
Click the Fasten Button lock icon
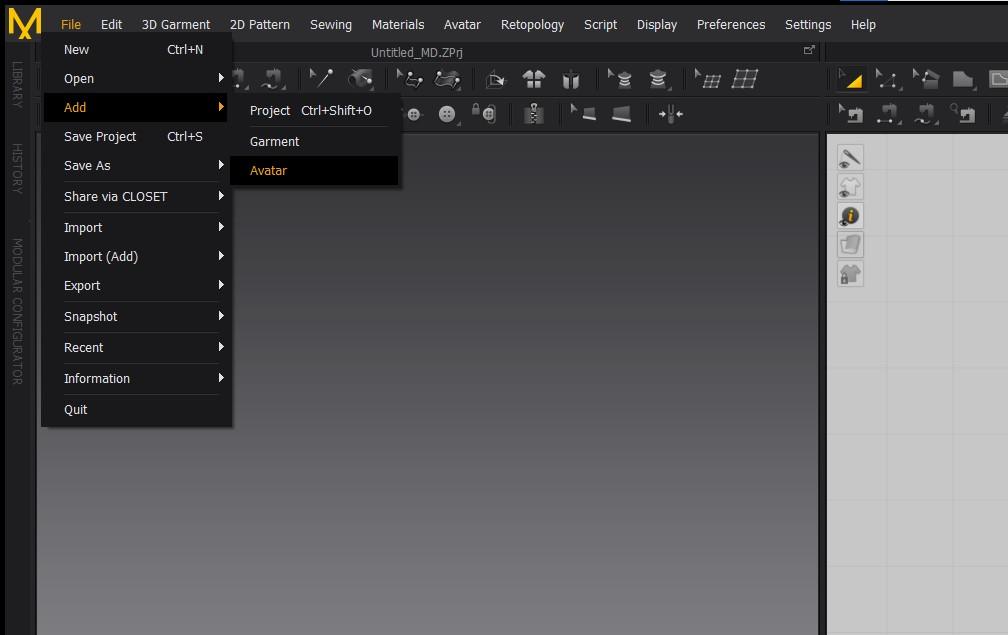(x=484, y=114)
